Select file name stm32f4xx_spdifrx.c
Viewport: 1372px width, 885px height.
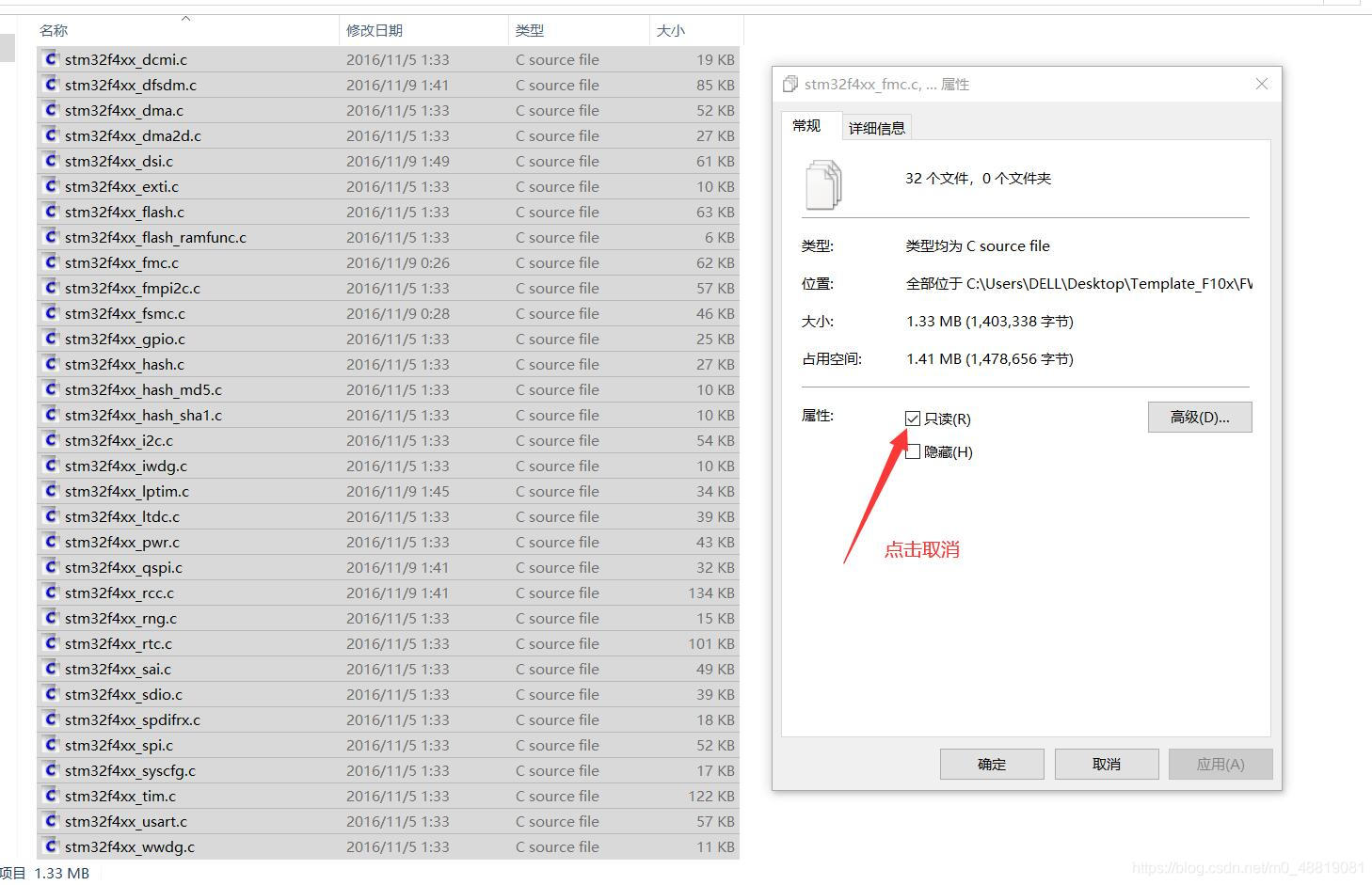pyautogui.click(x=133, y=719)
